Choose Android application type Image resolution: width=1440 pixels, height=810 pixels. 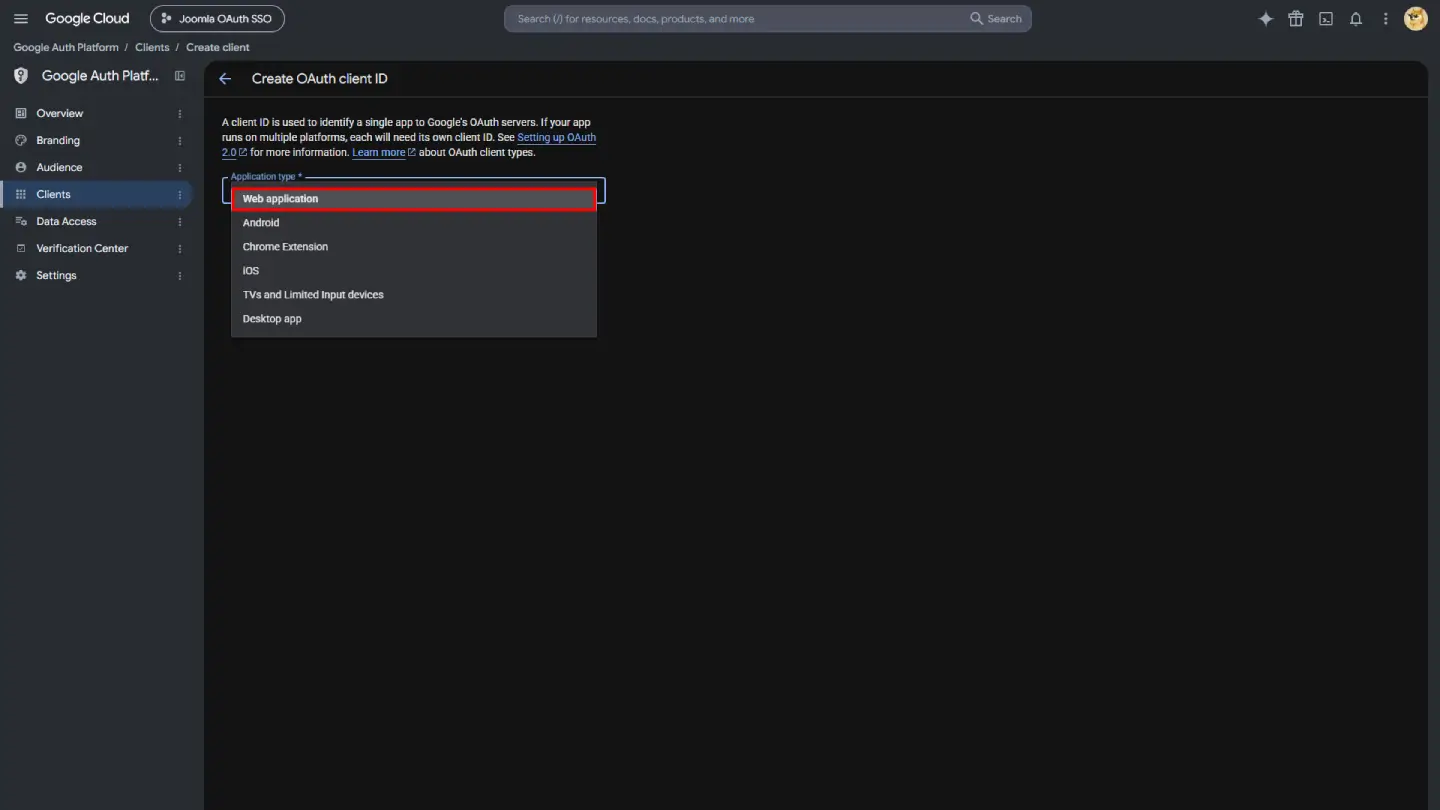(414, 223)
